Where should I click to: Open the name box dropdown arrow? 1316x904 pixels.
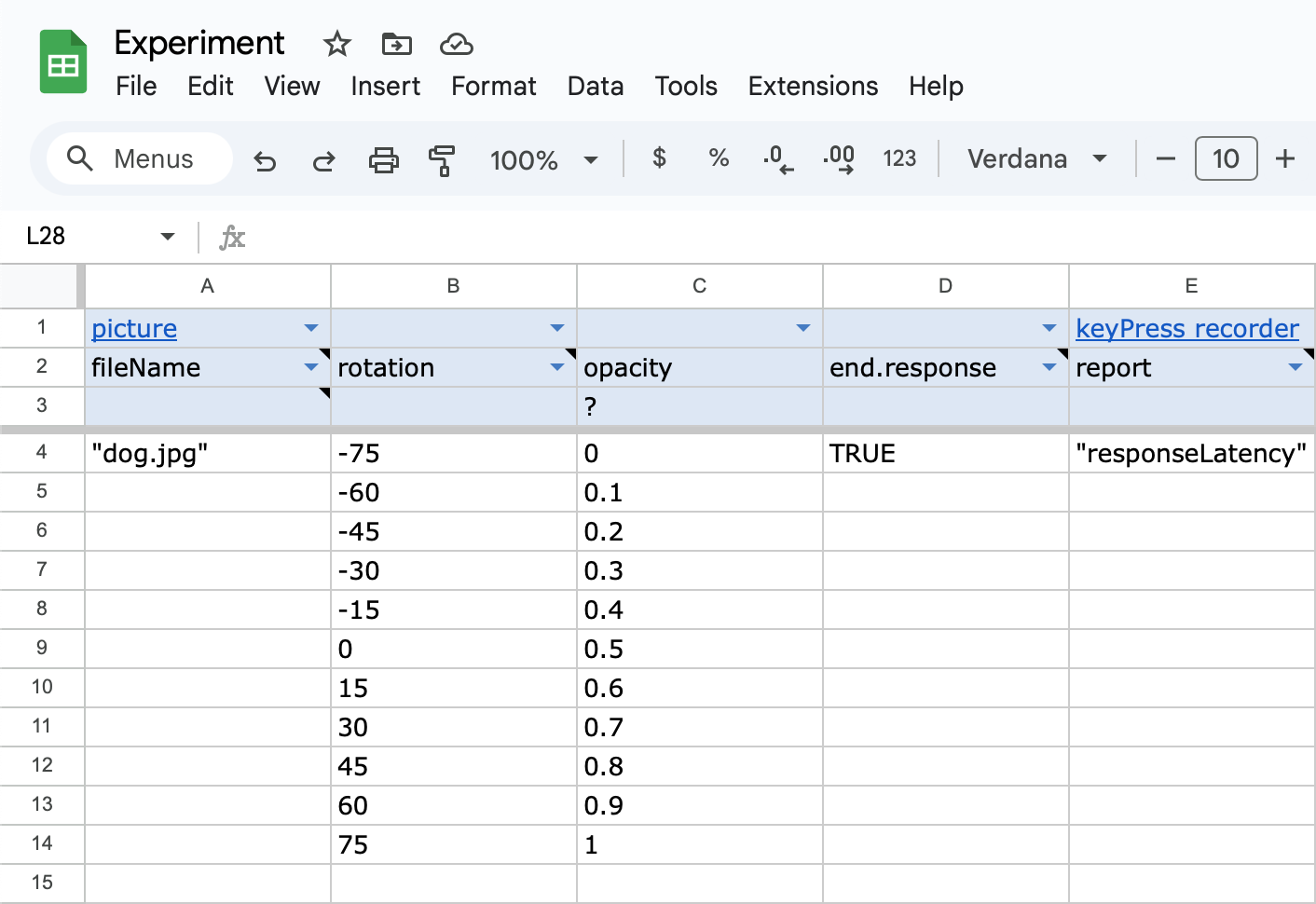pos(168,236)
